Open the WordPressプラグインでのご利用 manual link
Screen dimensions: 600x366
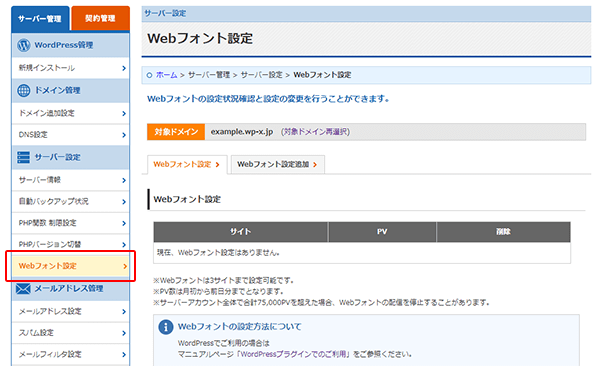(293, 354)
